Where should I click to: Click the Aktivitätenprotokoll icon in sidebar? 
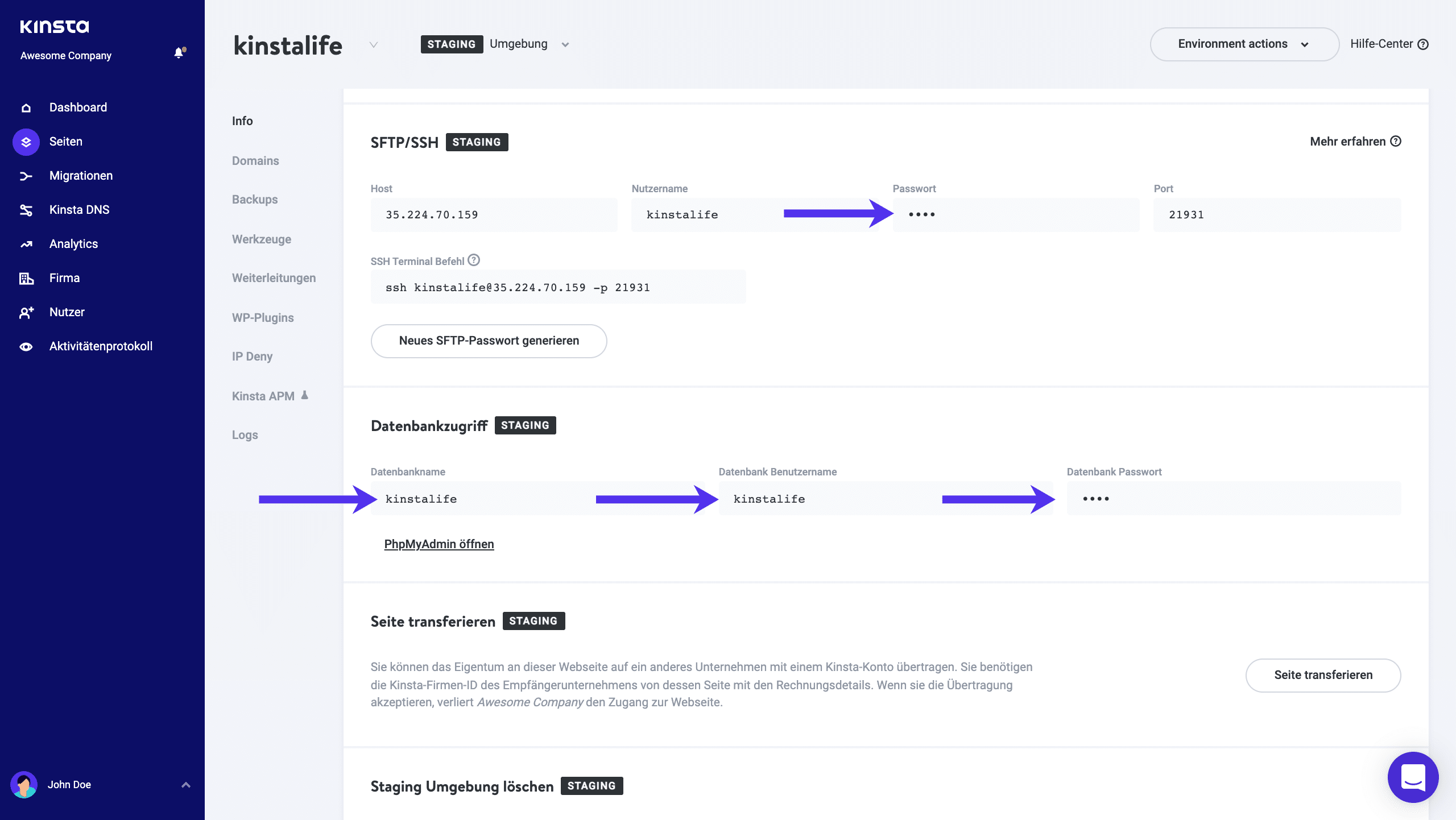click(x=26, y=346)
